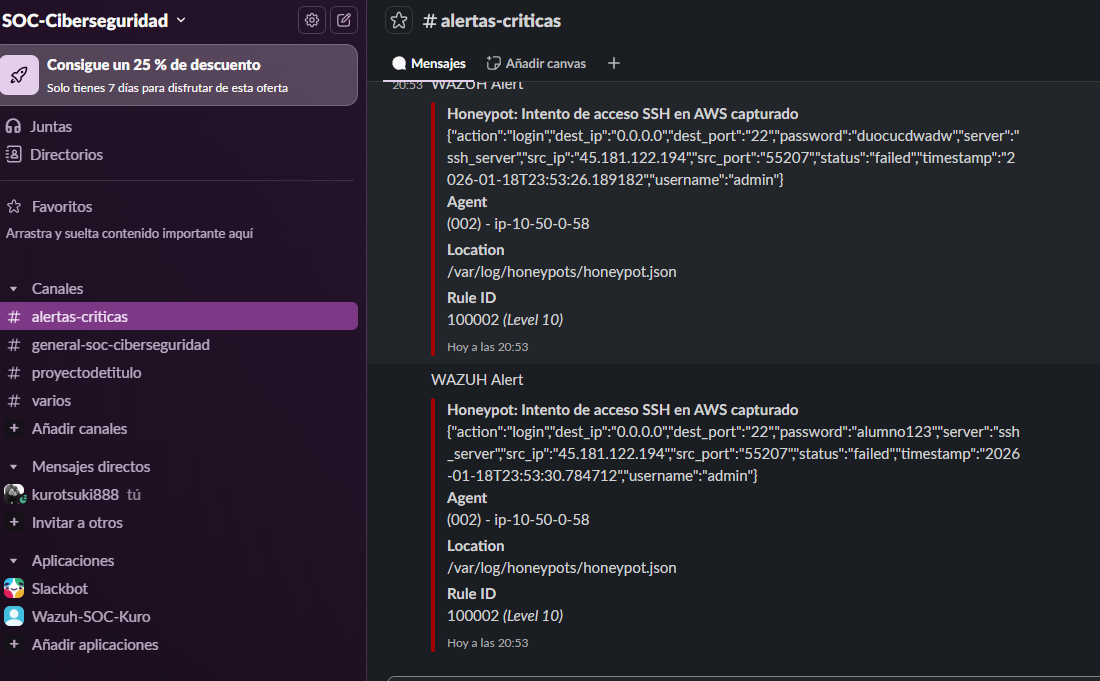Screen dimensions: 1100x681
Task: Add a new tab with the plus icon
Action: click(614, 63)
